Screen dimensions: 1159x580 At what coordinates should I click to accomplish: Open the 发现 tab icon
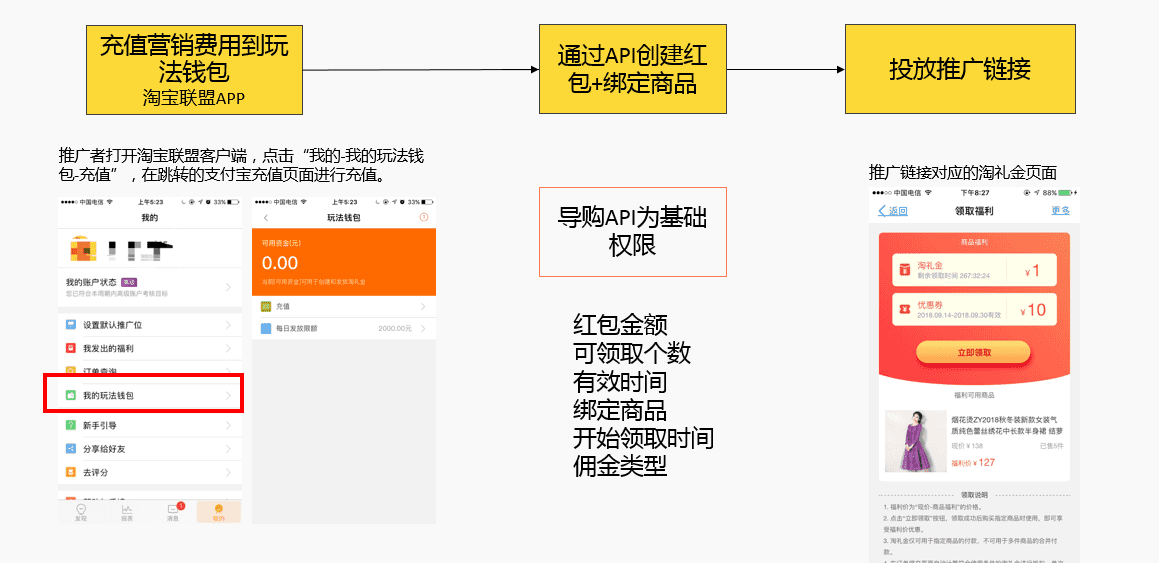81,511
